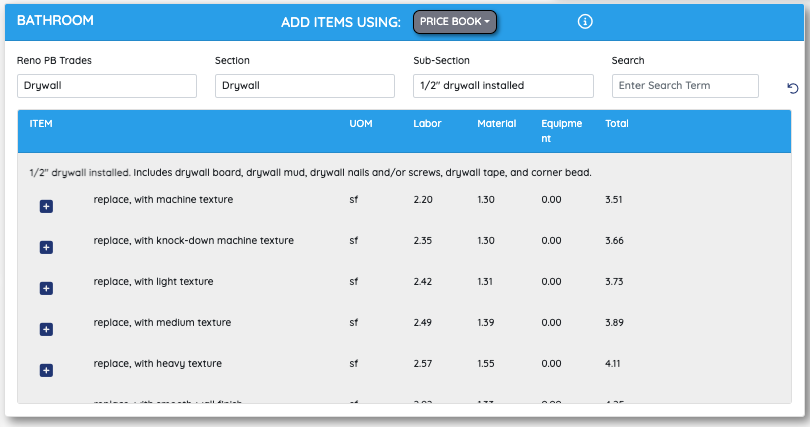Click the Total column header

pos(617,124)
